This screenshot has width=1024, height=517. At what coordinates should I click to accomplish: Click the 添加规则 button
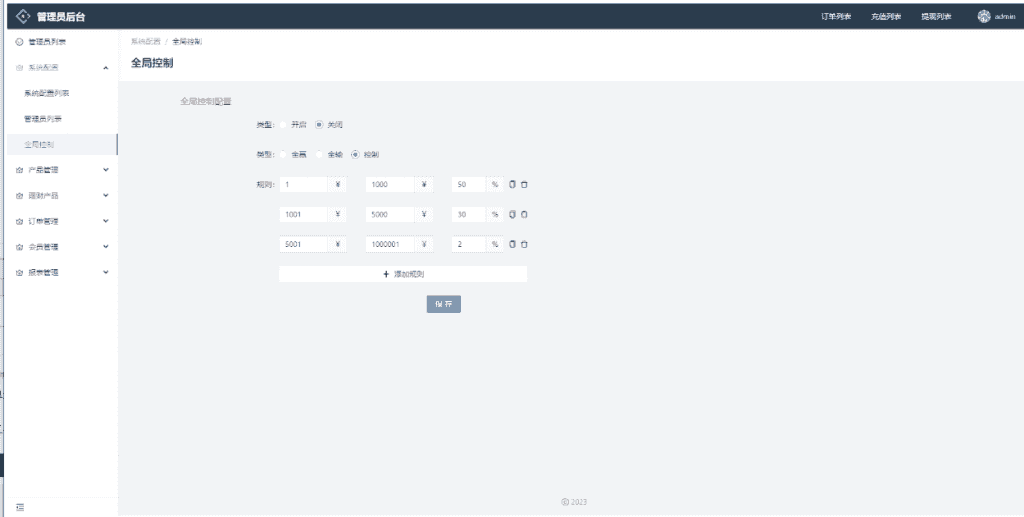(x=403, y=274)
